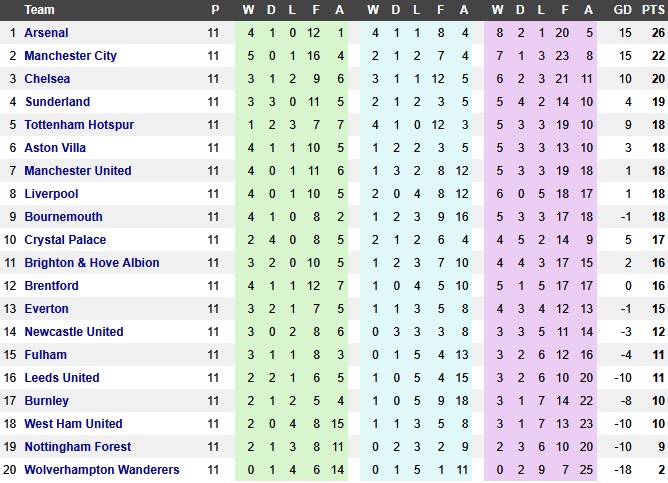This screenshot has width=668, height=483.
Task: Click the Wolverhampton Wanderers link
Action: pos(102,470)
